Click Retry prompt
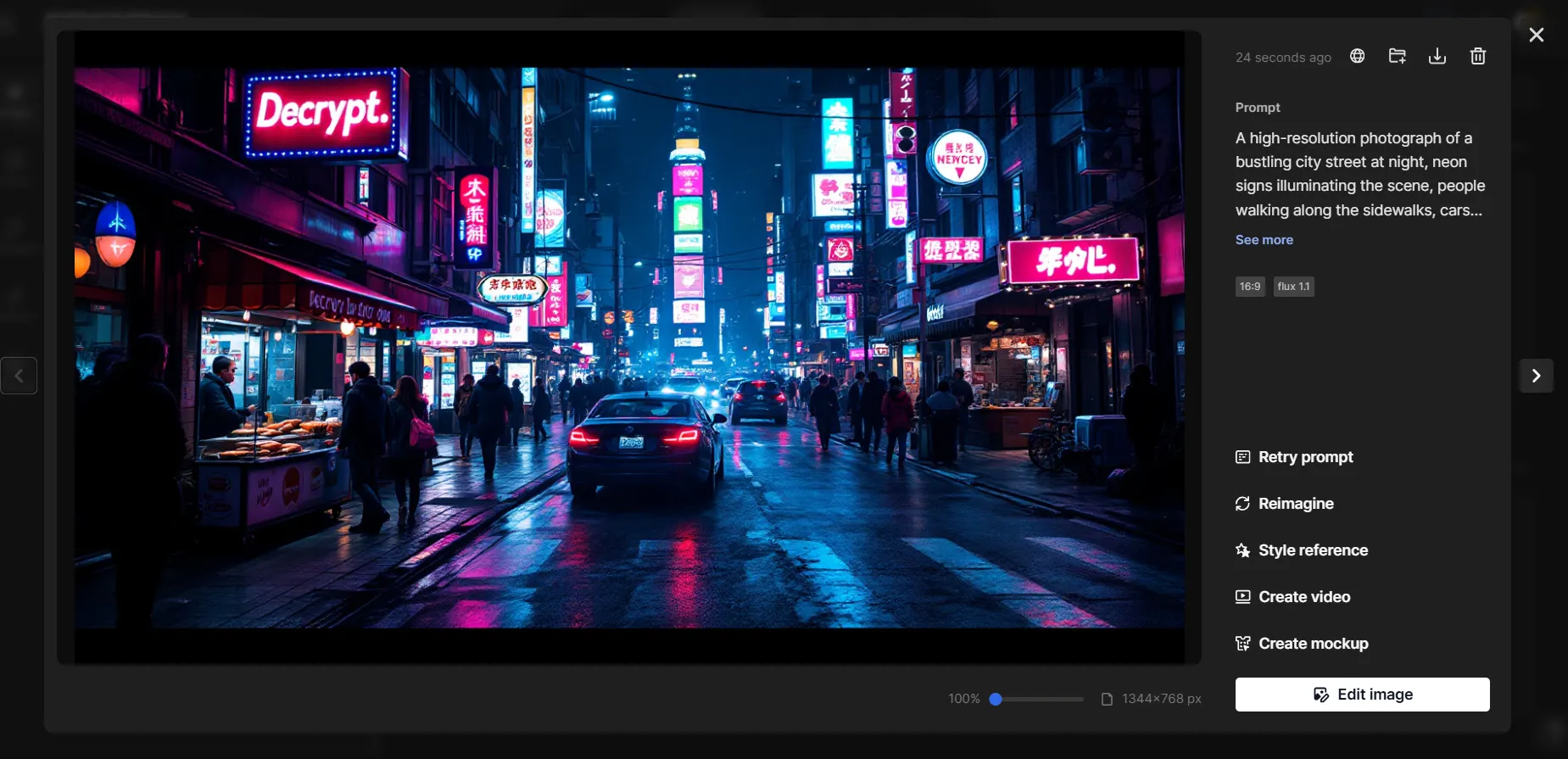 pyautogui.click(x=1305, y=457)
